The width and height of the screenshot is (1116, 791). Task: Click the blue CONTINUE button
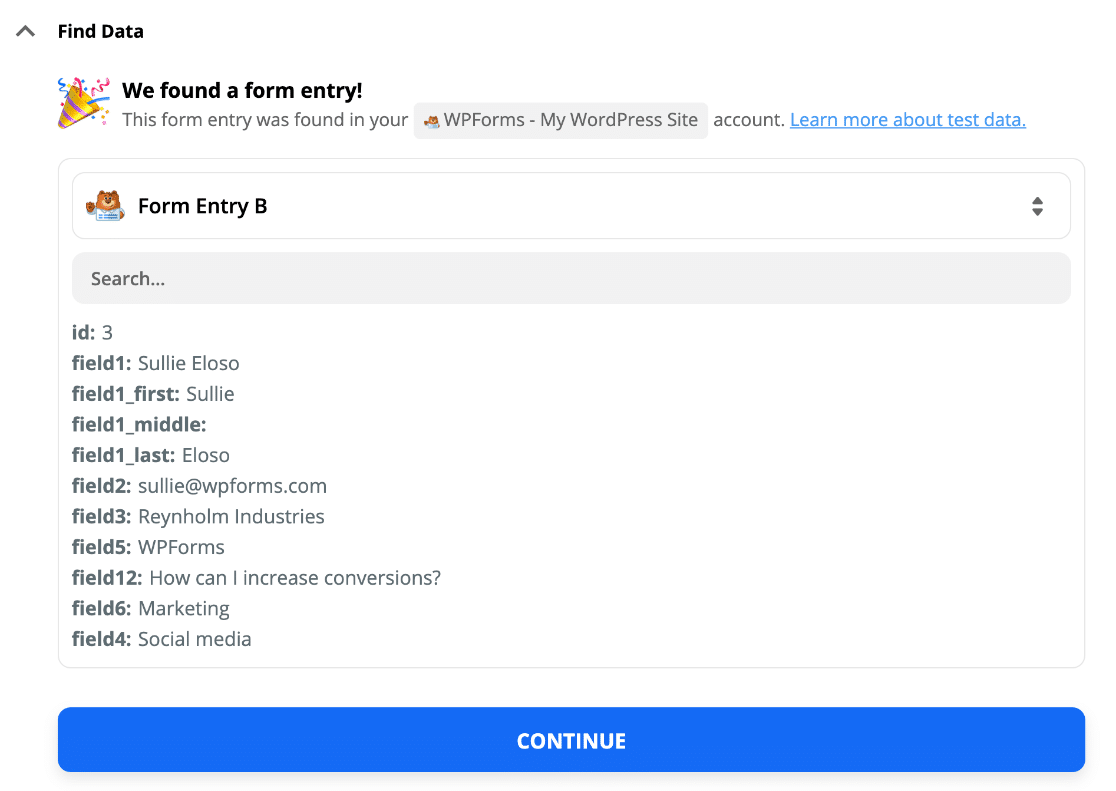point(571,740)
